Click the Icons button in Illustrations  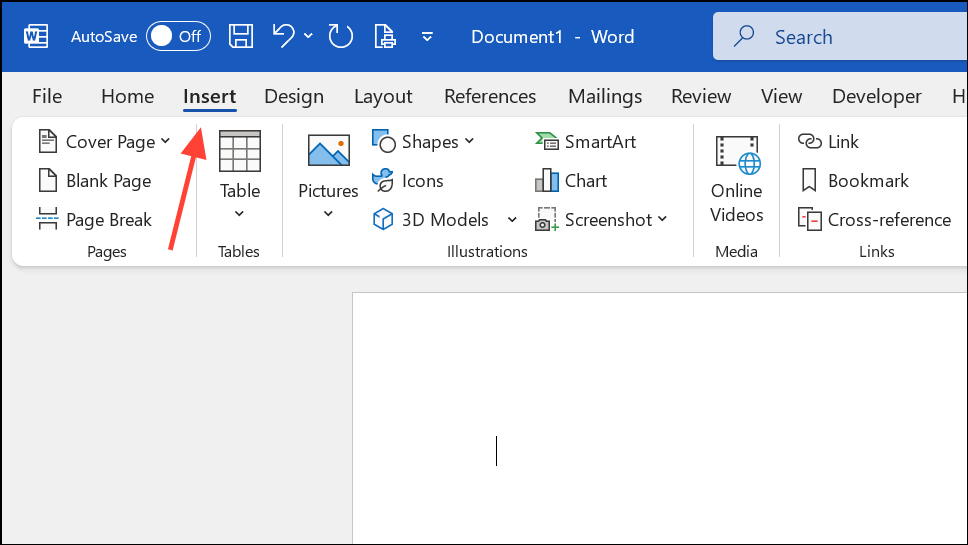click(408, 181)
